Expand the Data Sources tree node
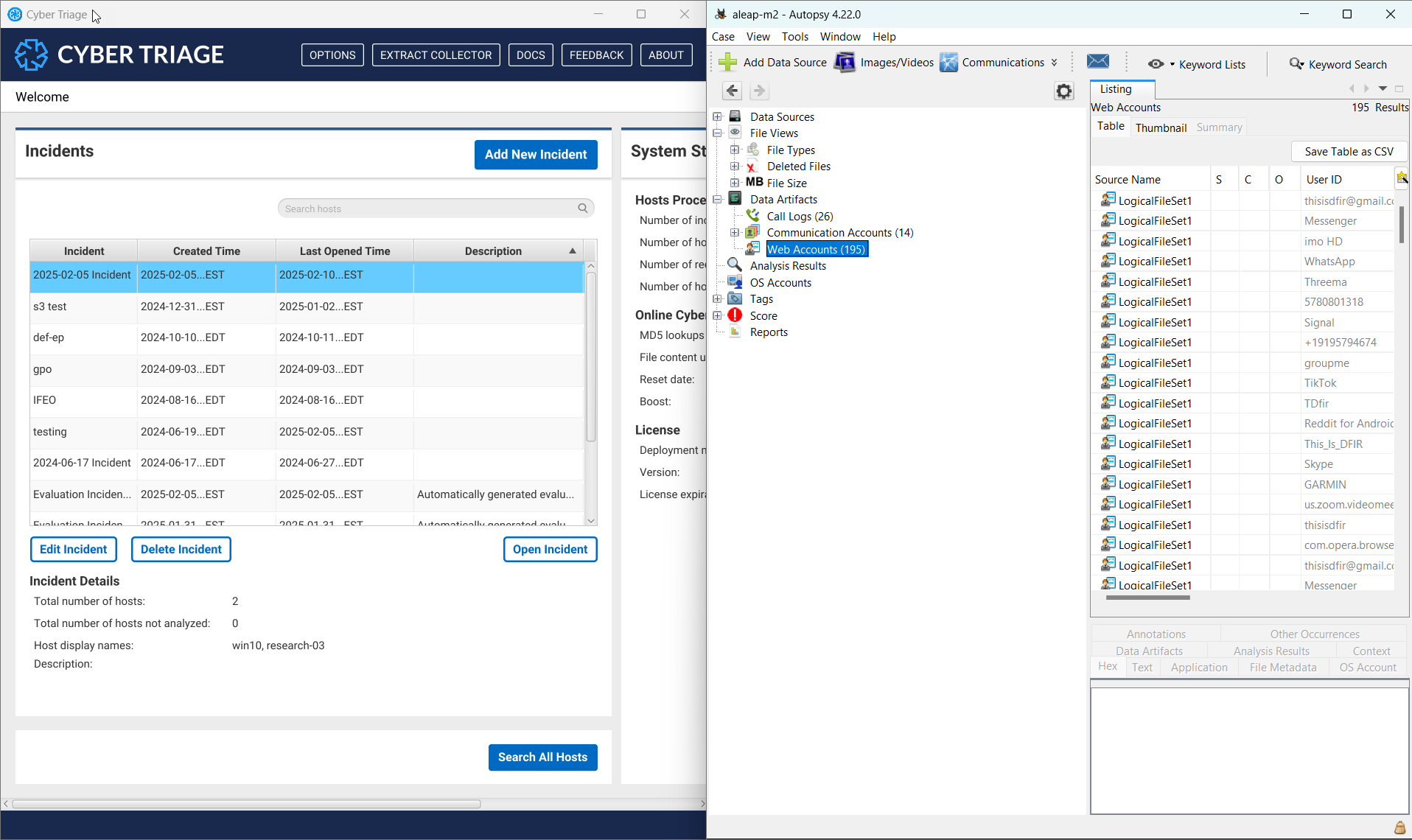The image size is (1412, 840). (x=717, y=117)
